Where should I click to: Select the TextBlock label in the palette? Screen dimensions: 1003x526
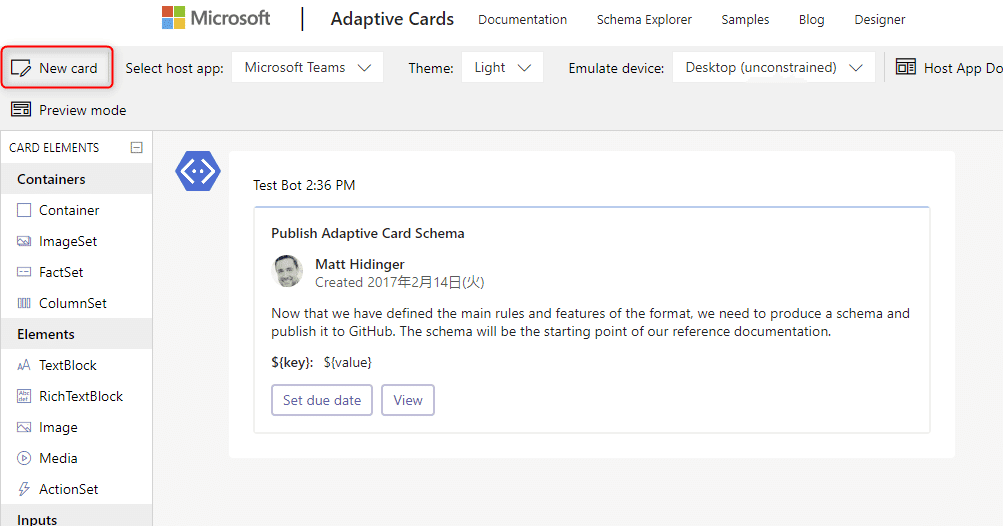pyautogui.click(x=68, y=365)
